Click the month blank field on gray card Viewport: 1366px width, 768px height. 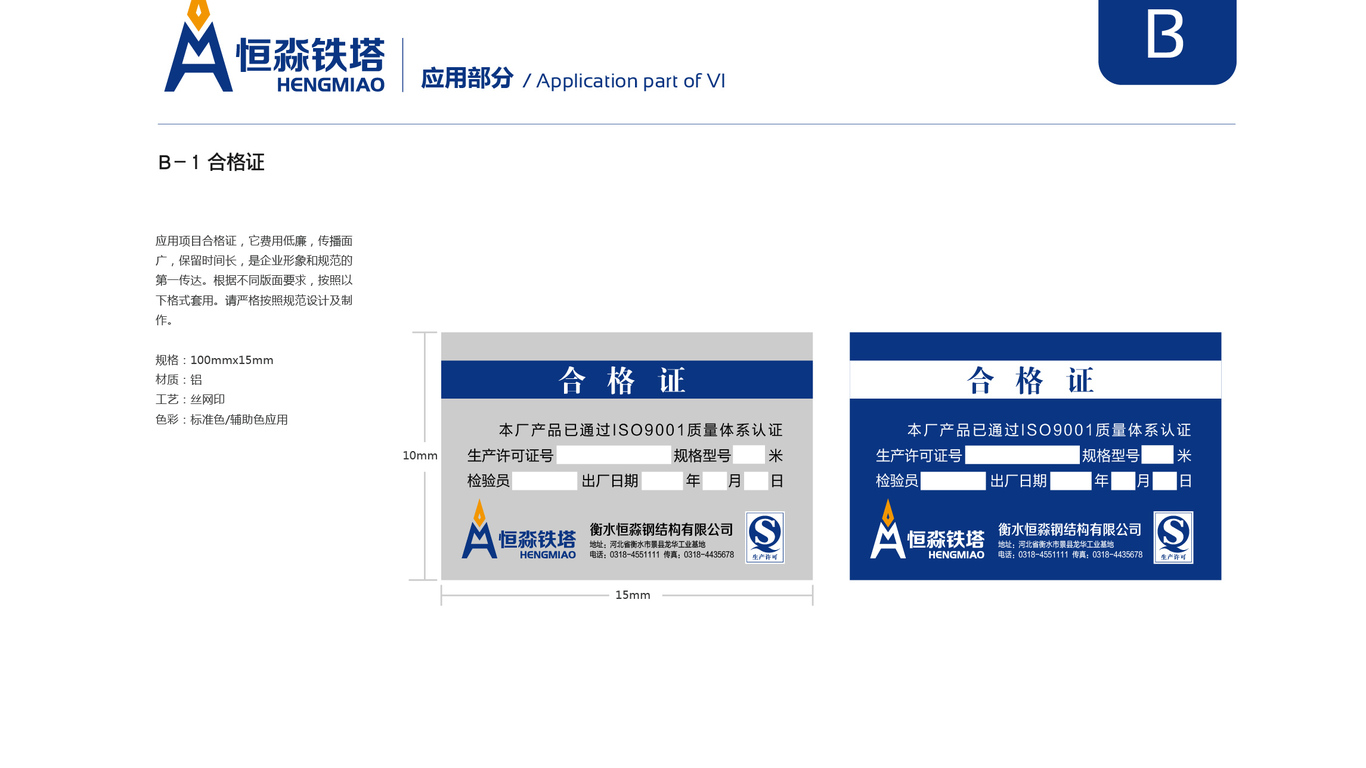pyautogui.click(x=714, y=481)
